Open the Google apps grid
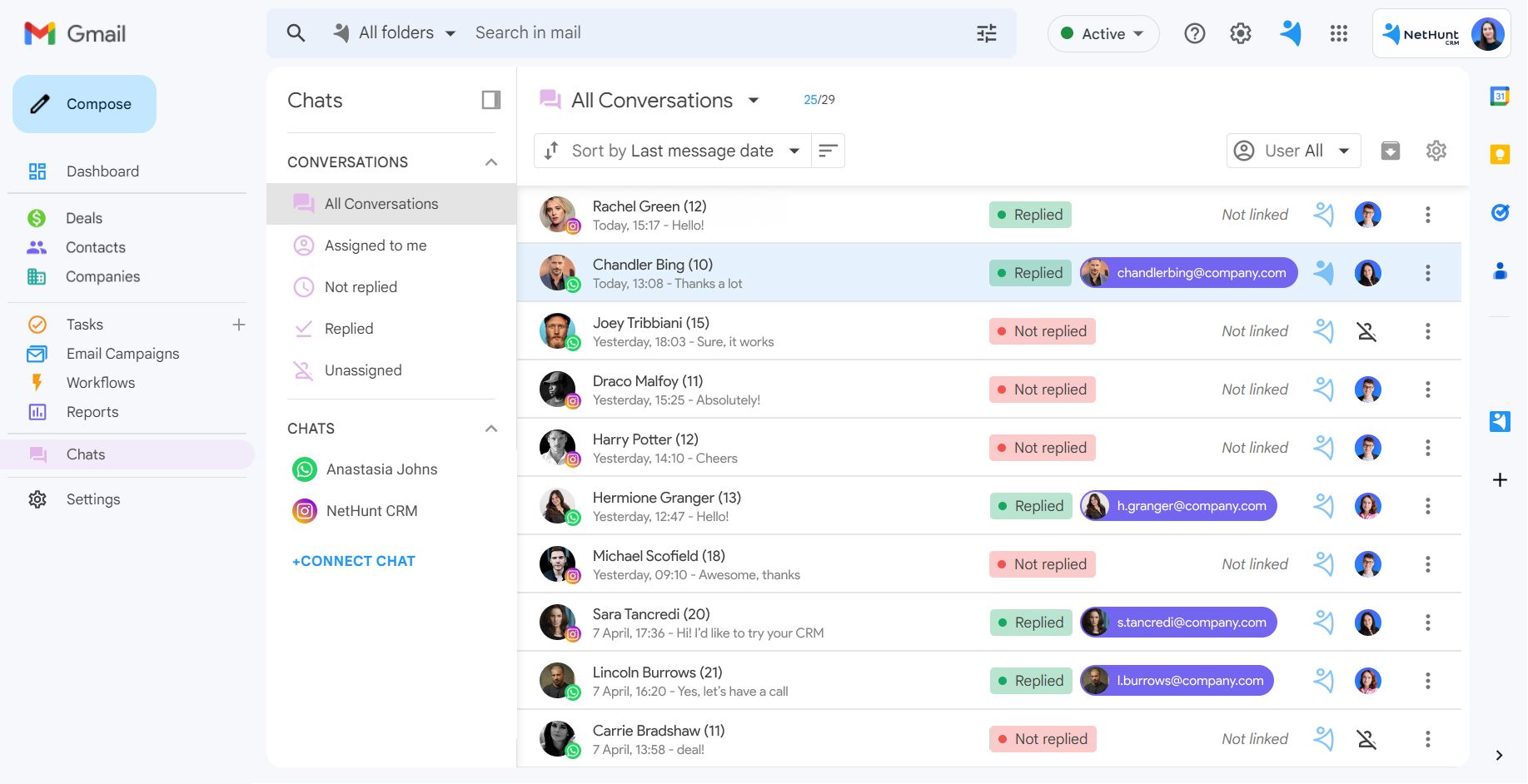This screenshot has height=784, width=1528. tap(1338, 33)
